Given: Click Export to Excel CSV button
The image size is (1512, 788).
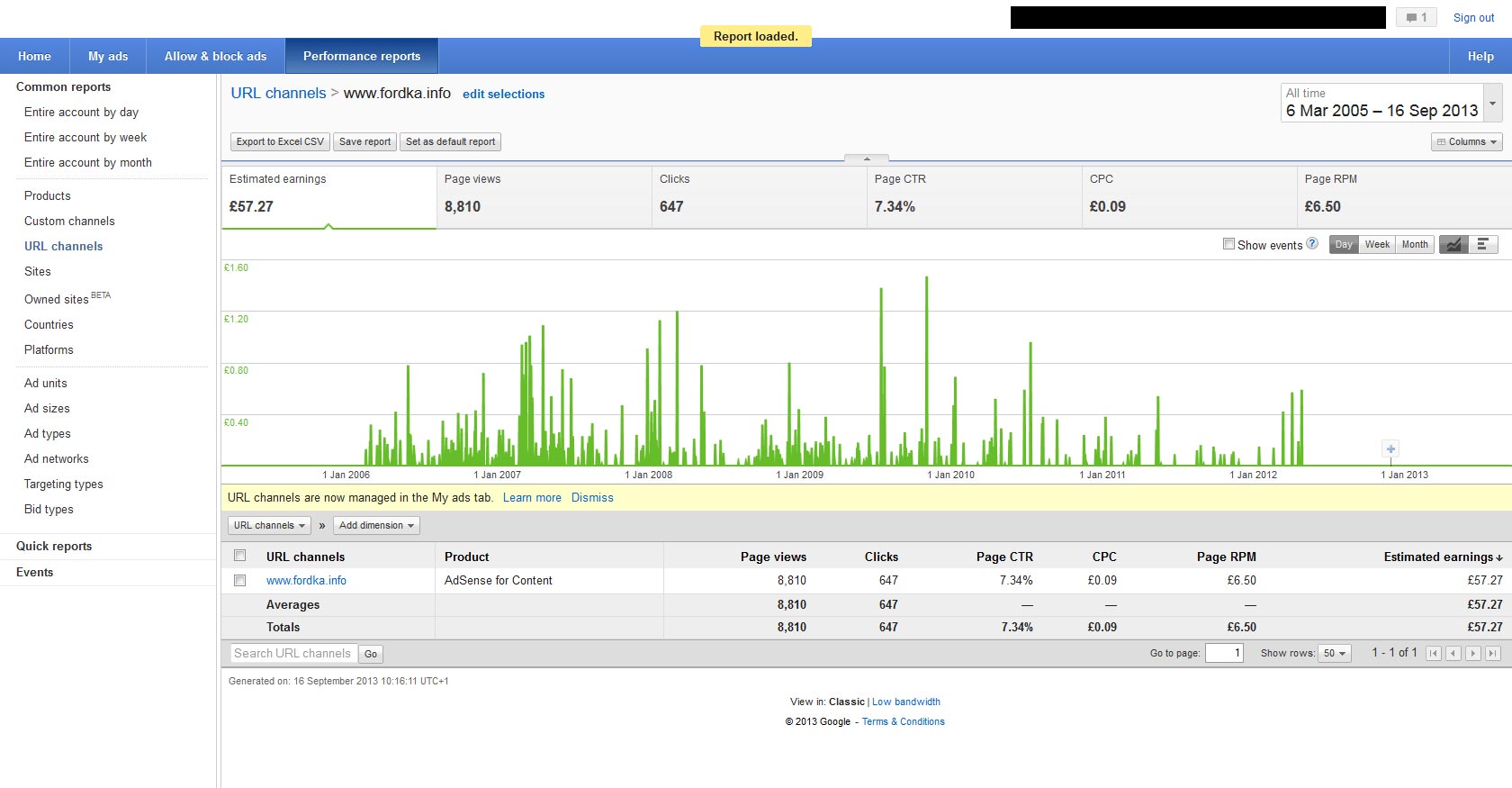Looking at the screenshot, I should [280, 141].
